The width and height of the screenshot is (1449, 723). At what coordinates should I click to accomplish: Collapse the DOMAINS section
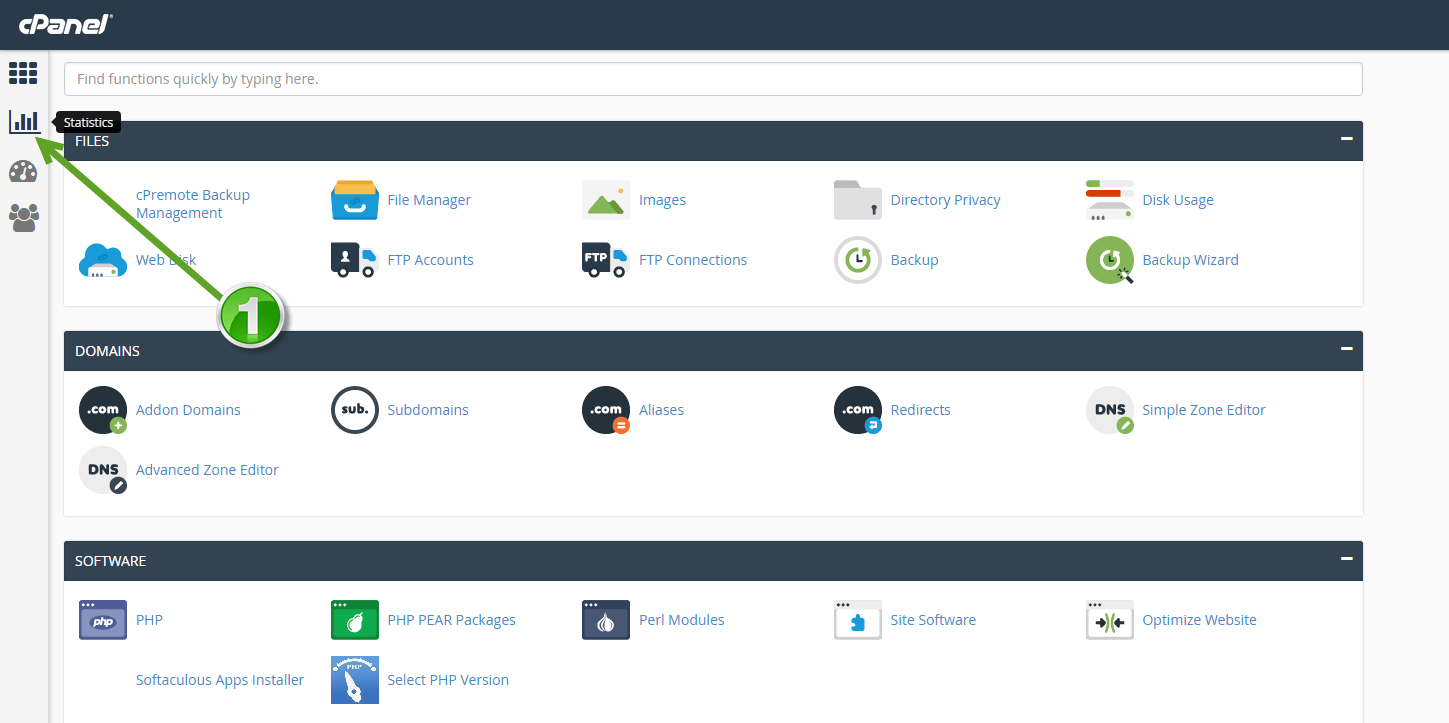(1346, 349)
